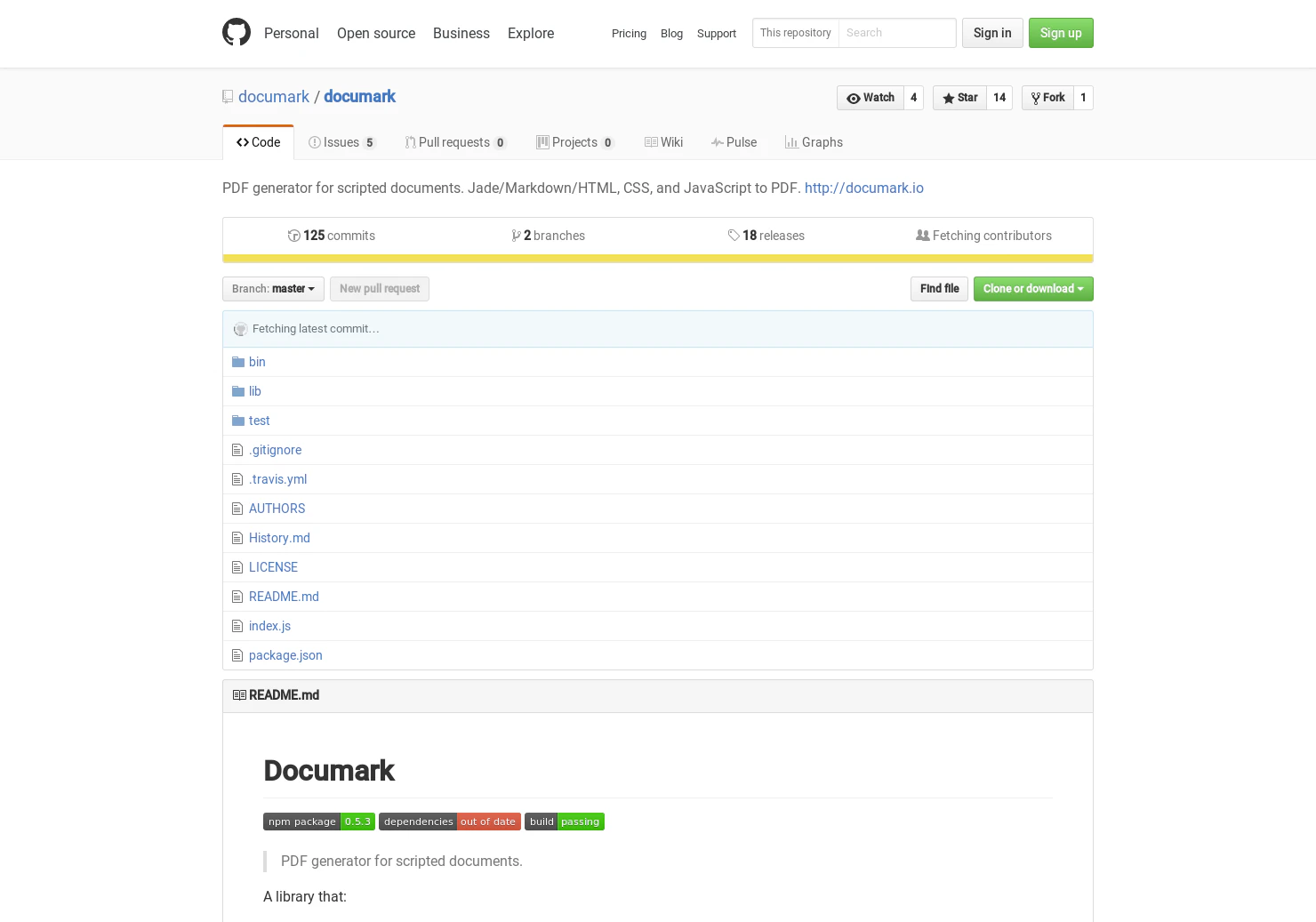Click the contributors icon

click(x=924, y=235)
